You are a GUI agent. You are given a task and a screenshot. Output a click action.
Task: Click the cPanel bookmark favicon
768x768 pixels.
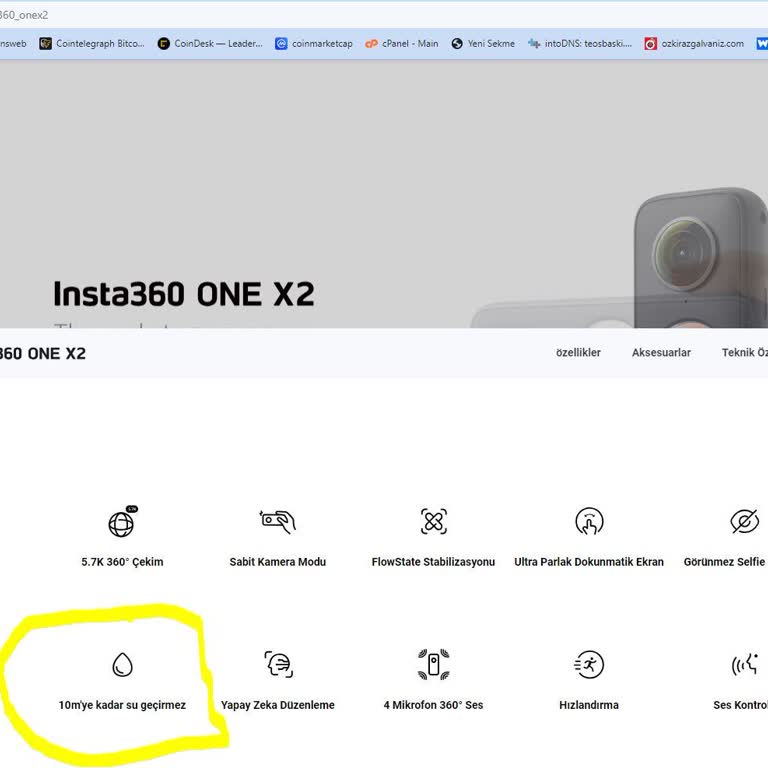[x=371, y=44]
